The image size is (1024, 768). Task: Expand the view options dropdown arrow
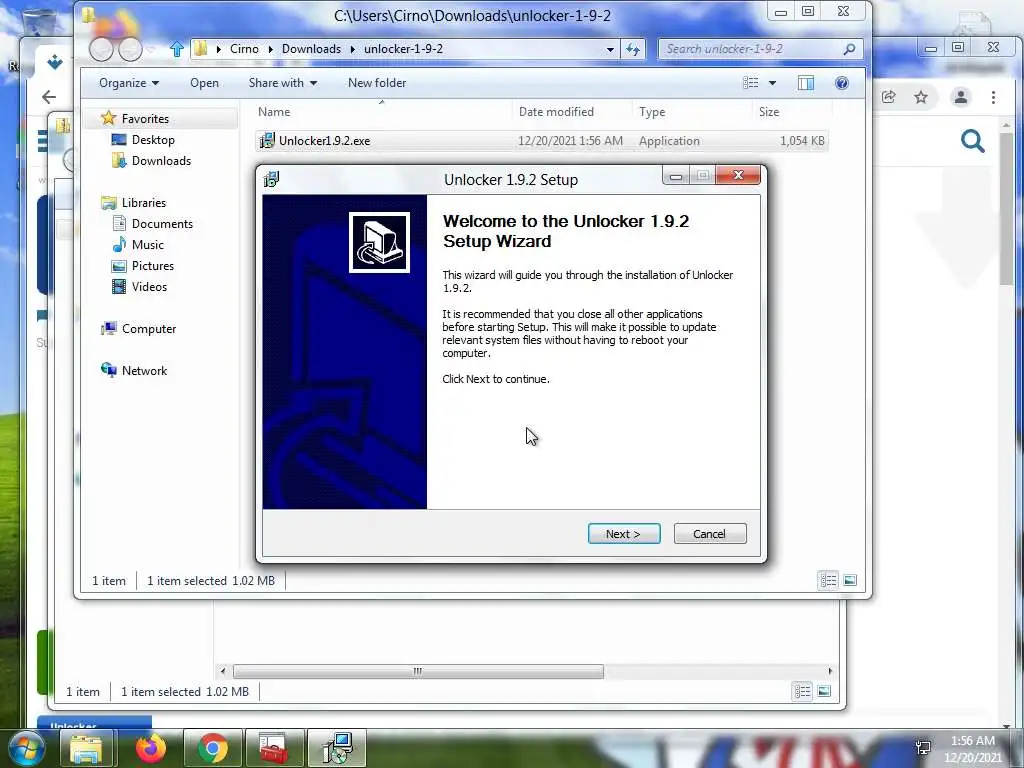point(773,83)
